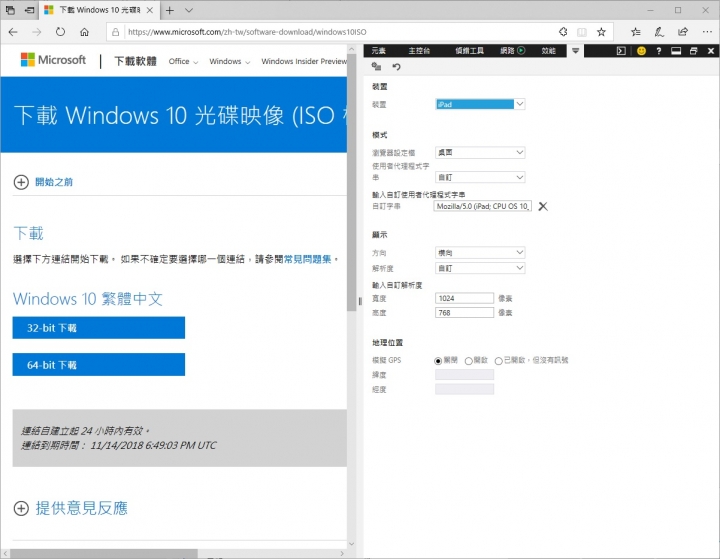Click the scroll down arrow of page scrollbar

coord(352,544)
